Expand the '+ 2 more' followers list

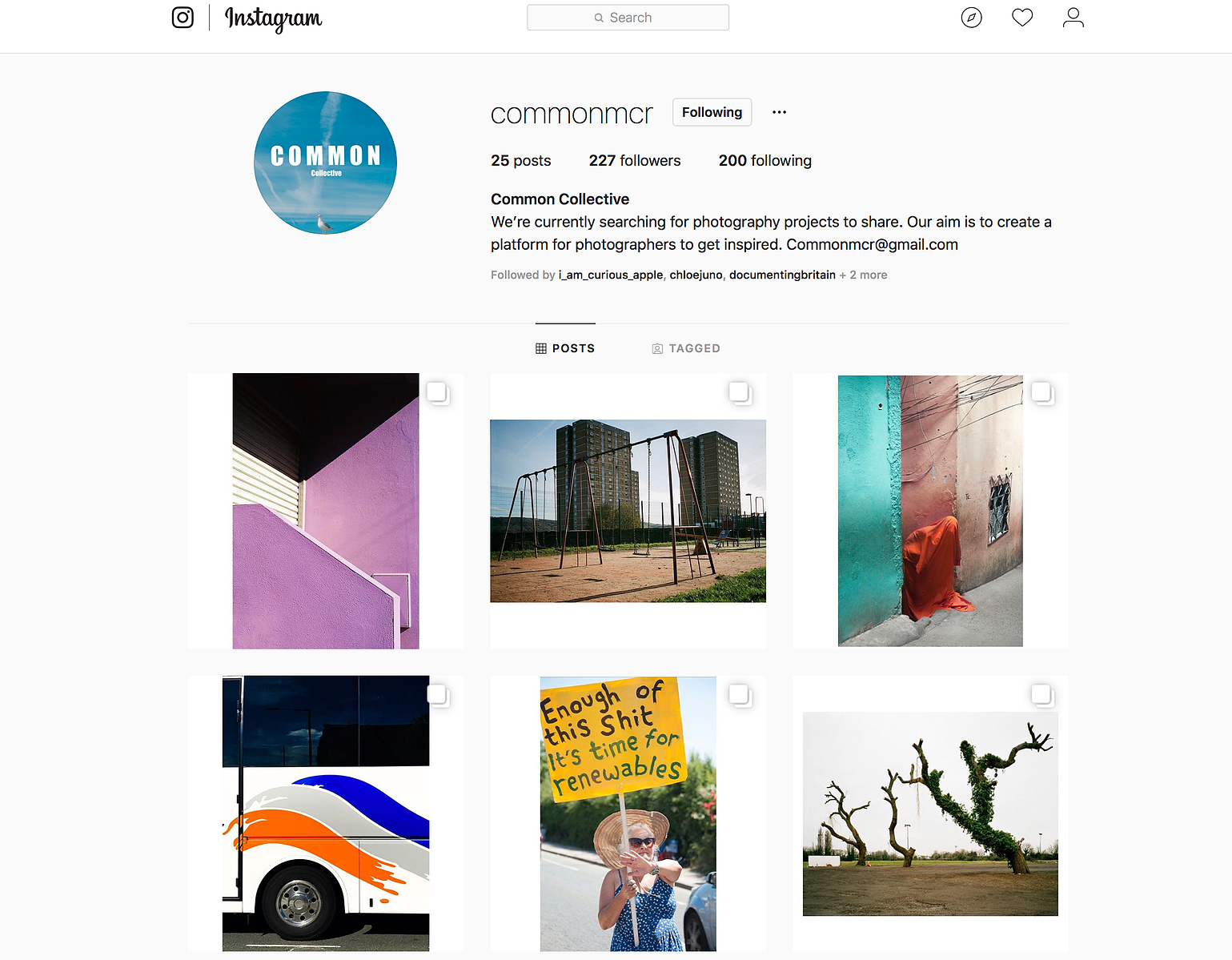click(863, 275)
